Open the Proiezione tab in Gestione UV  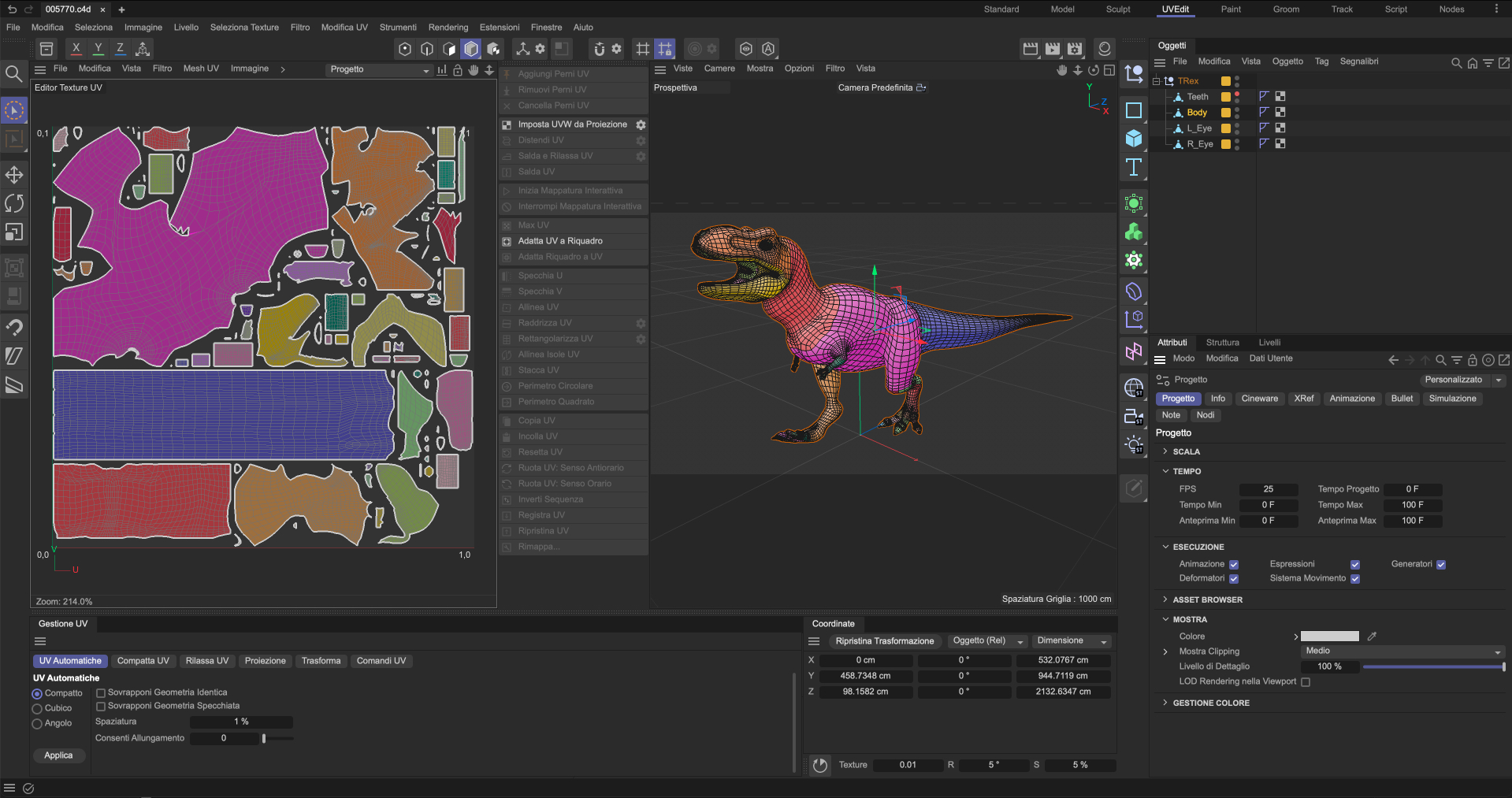coord(265,661)
